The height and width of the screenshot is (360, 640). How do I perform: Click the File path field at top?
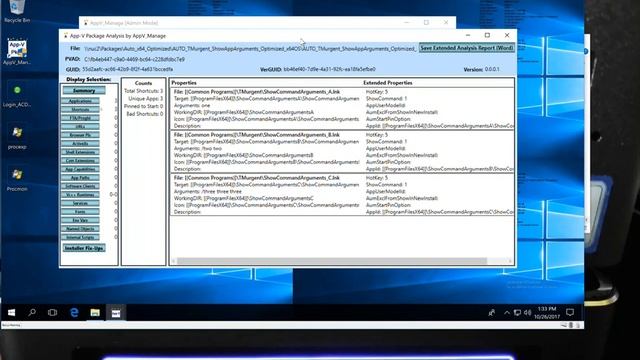point(250,49)
